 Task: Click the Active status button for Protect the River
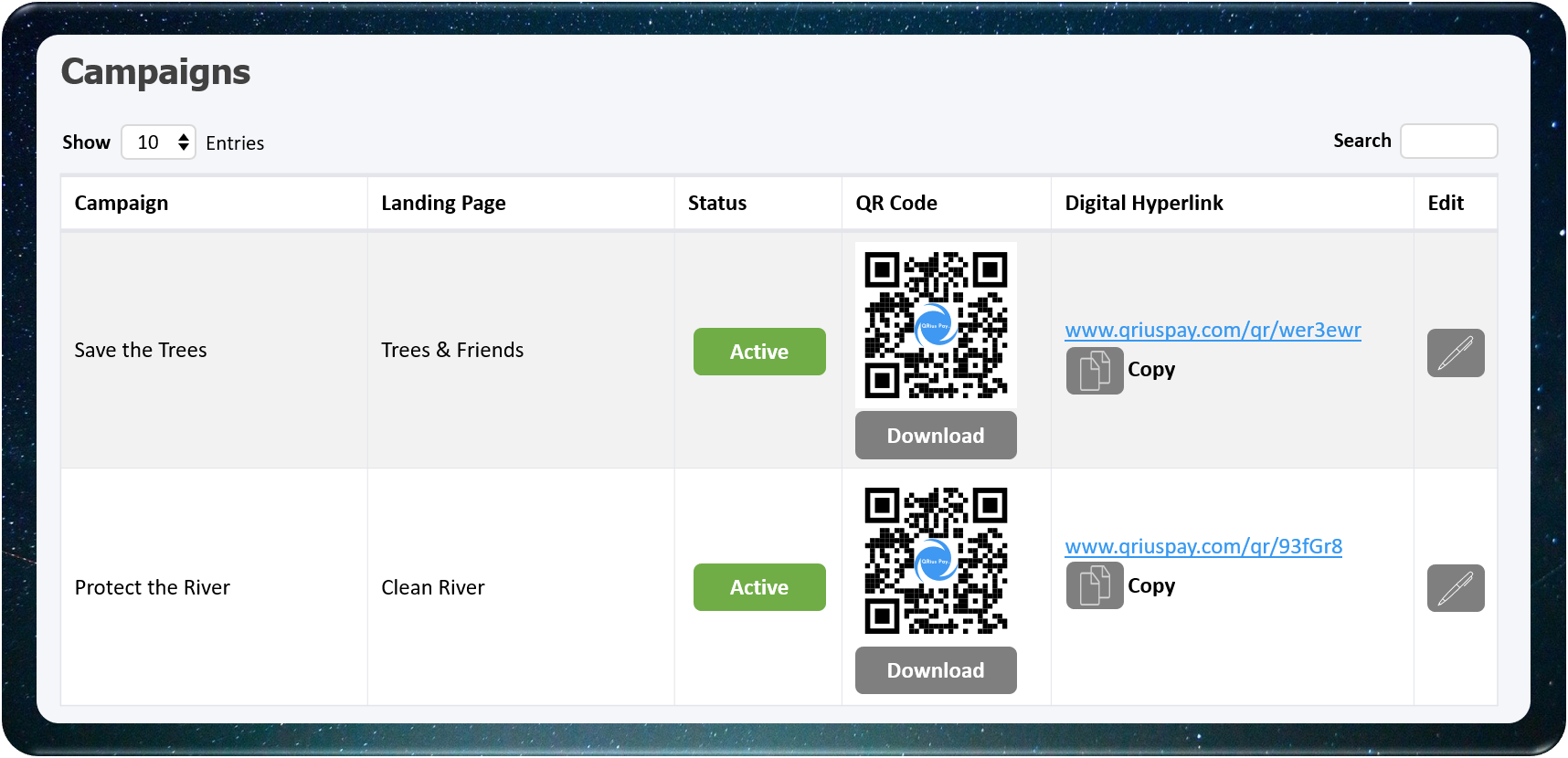click(x=759, y=587)
